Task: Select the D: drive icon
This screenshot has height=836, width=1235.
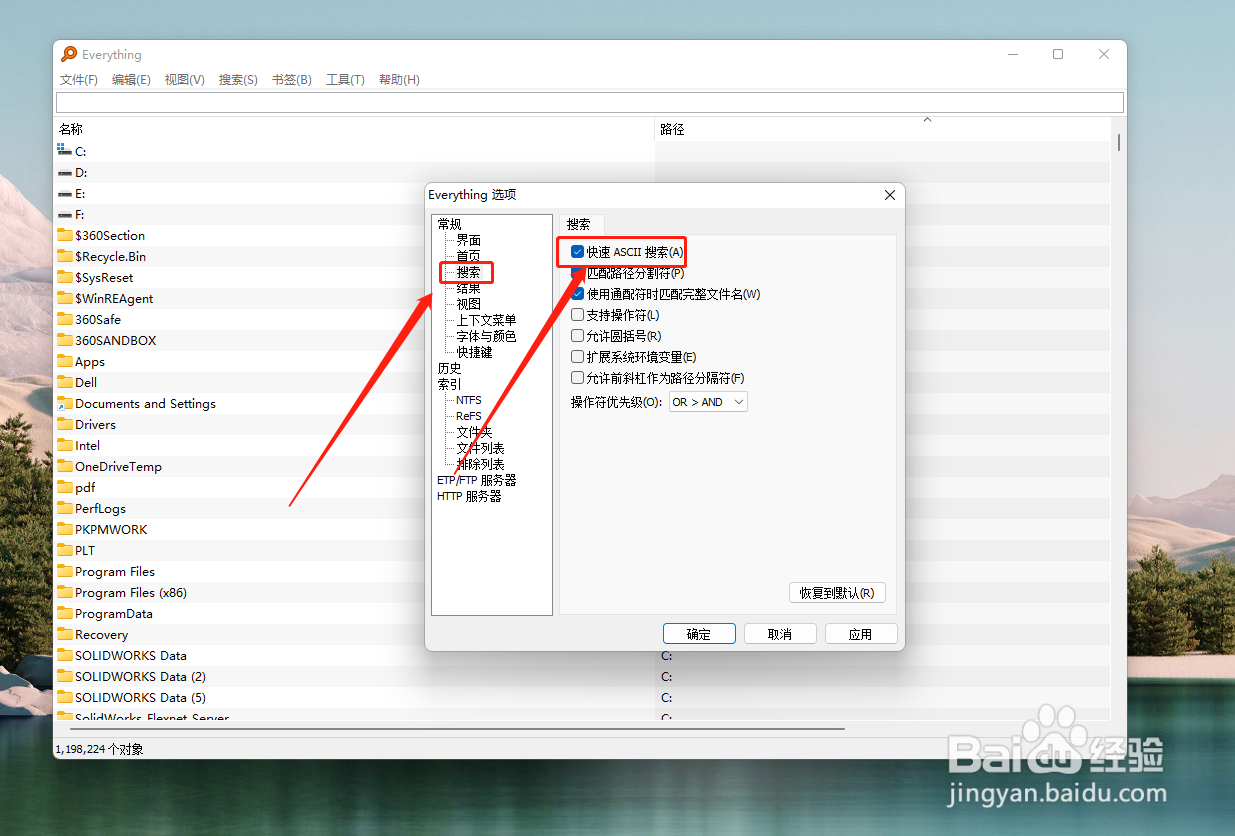Action: (65, 172)
